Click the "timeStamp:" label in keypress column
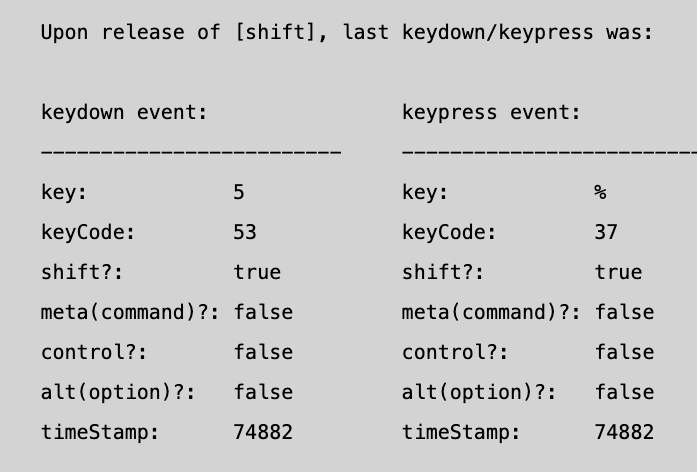 click(x=461, y=432)
